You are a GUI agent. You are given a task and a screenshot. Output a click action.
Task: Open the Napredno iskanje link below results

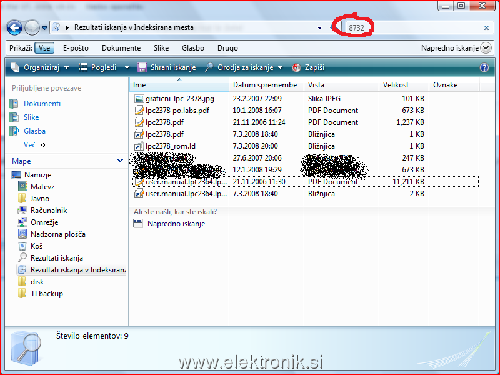coord(176,224)
